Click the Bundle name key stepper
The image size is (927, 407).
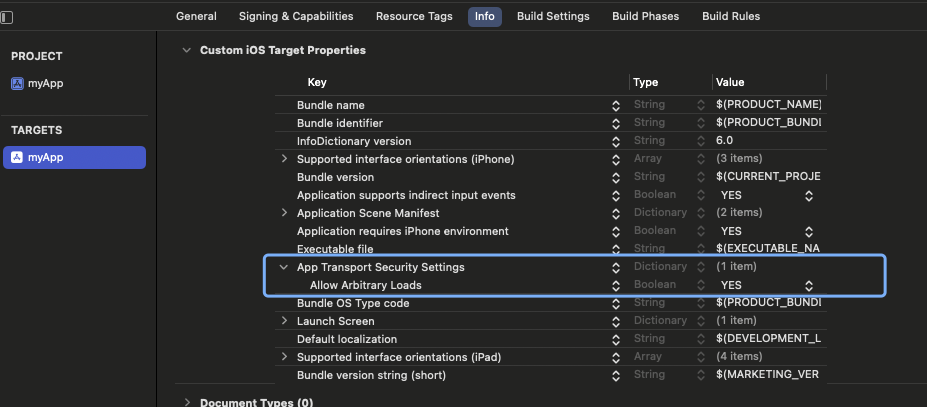615,105
